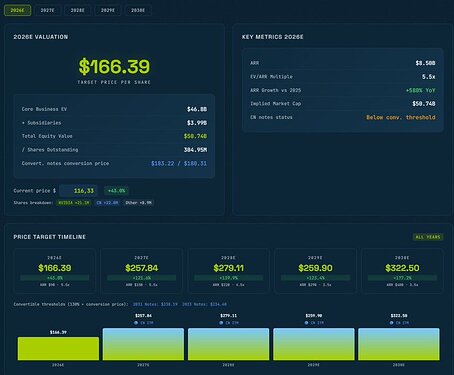The image size is (454, 375).
Task: Click the 'Below conv. threshold' status text
Action: (x=401, y=117)
